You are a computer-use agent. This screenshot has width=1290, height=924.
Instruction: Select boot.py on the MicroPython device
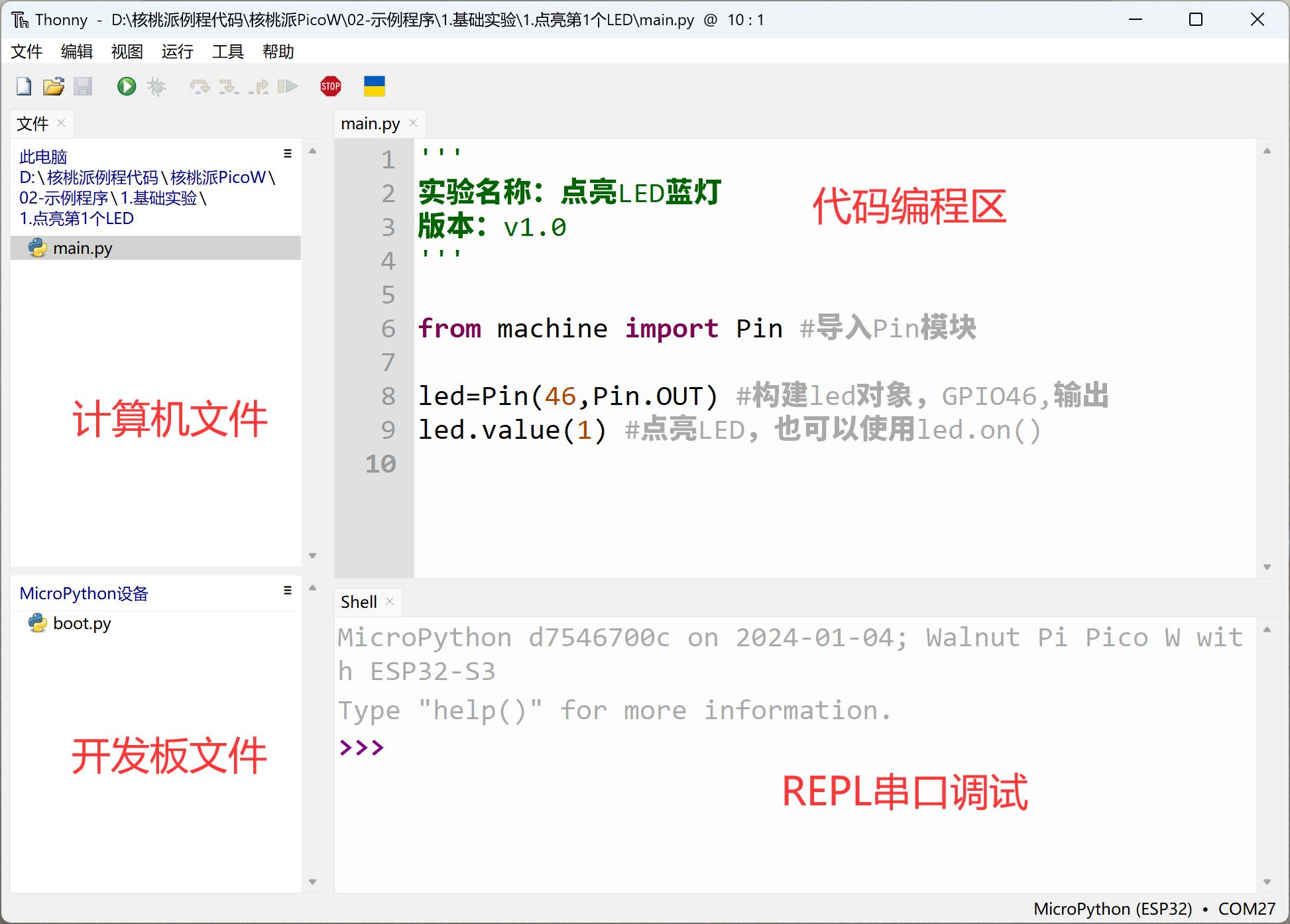point(81,623)
